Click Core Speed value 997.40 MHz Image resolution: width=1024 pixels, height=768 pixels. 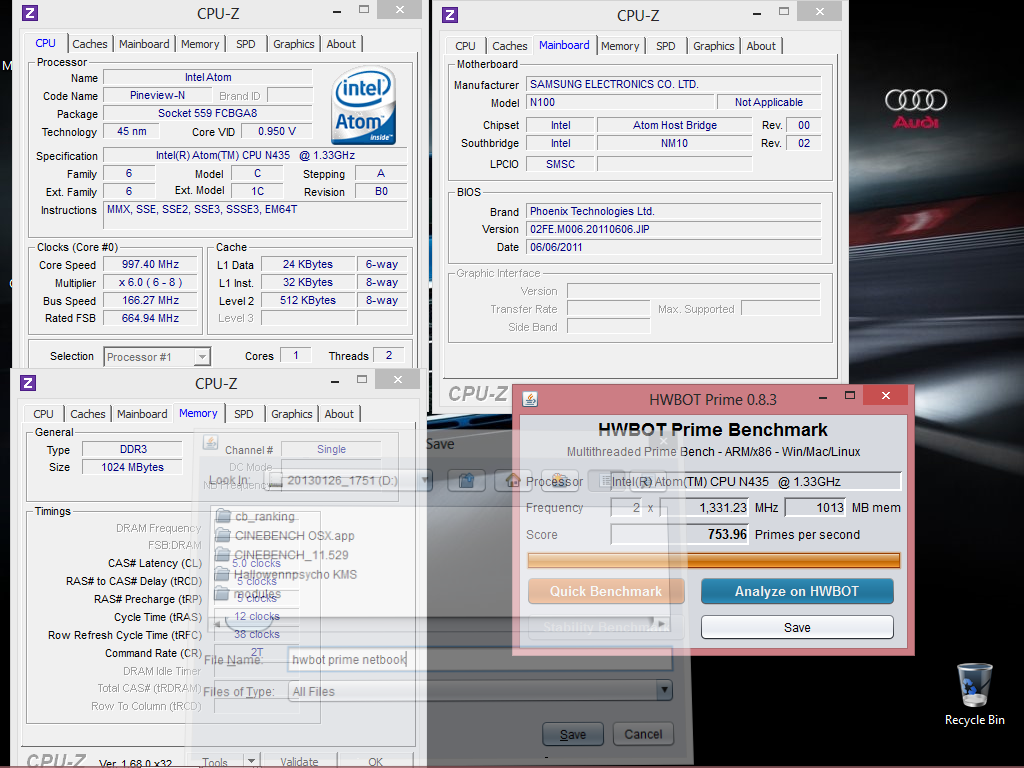(150, 264)
